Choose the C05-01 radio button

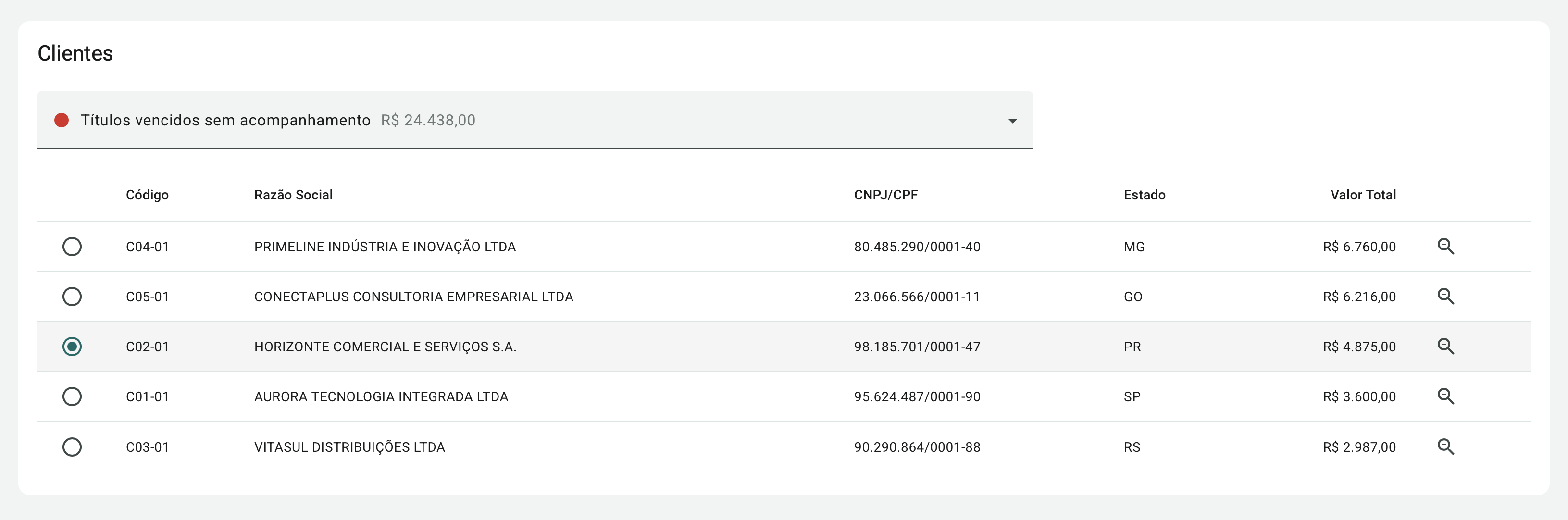pos(72,297)
